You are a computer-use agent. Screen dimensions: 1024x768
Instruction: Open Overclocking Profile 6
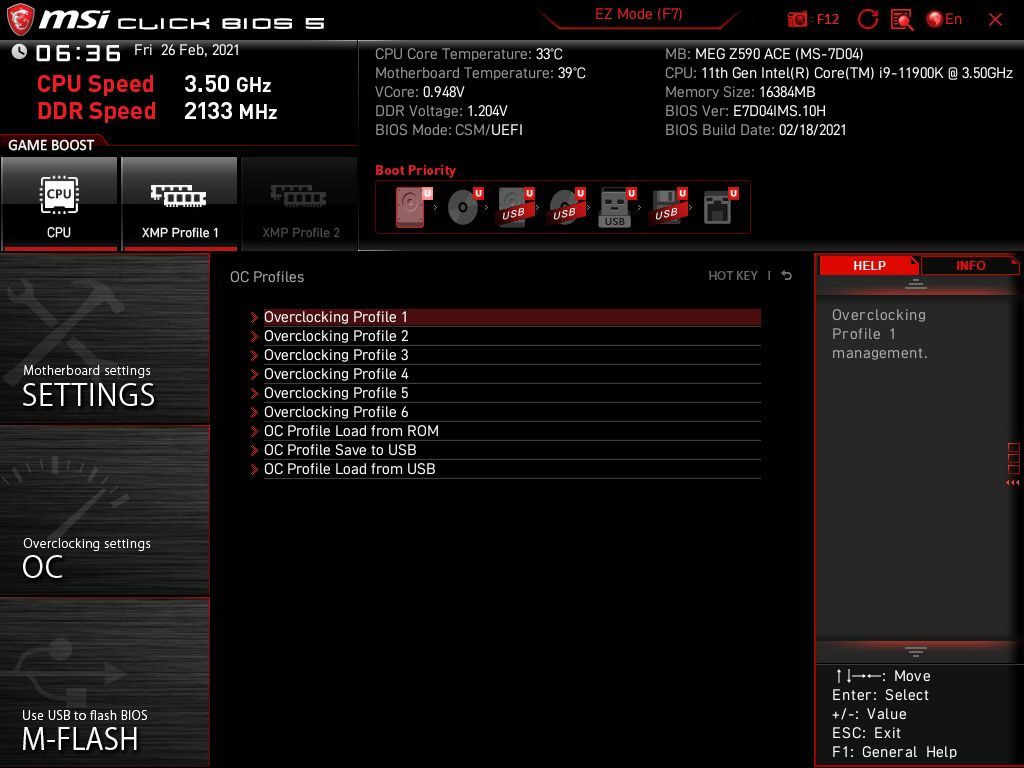coord(512,412)
